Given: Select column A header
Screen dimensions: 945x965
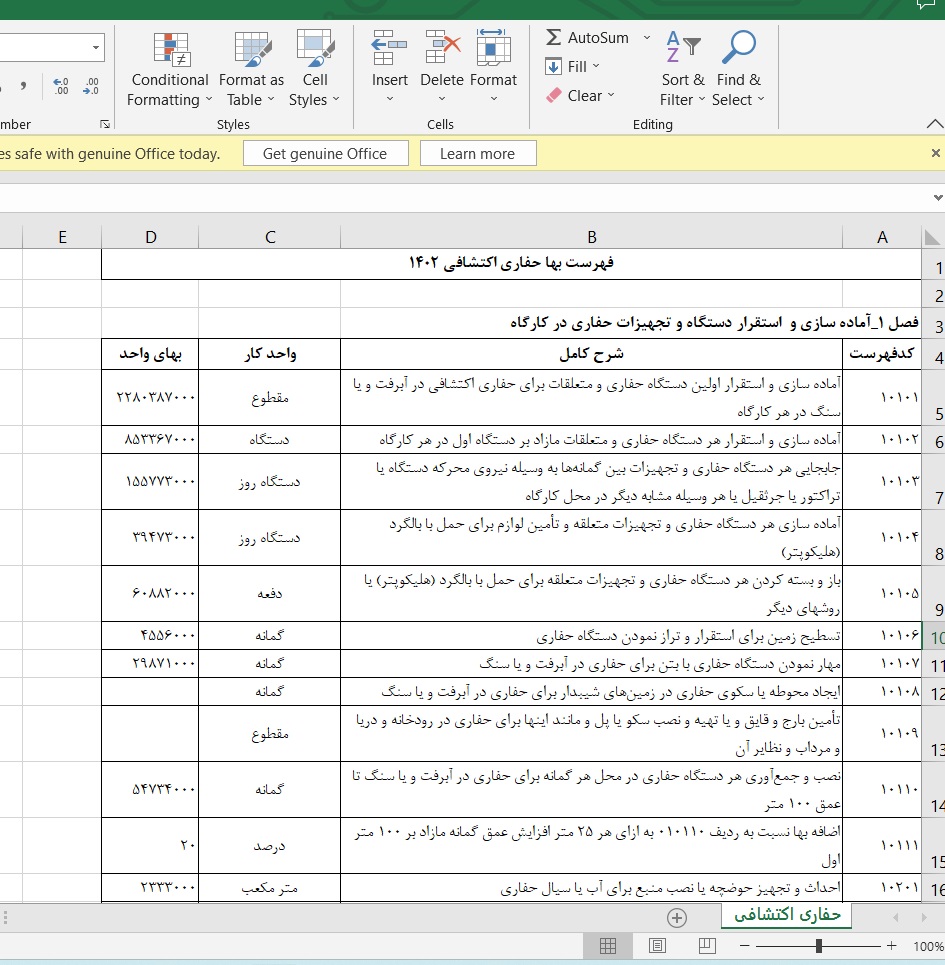Looking at the screenshot, I should [882, 237].
